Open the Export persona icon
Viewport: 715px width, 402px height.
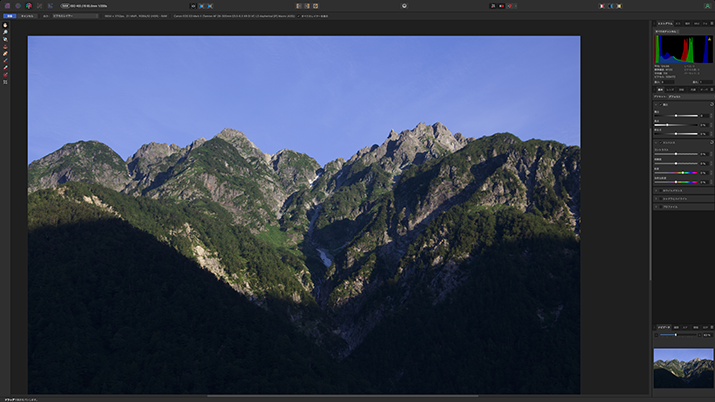pos(50,5)
